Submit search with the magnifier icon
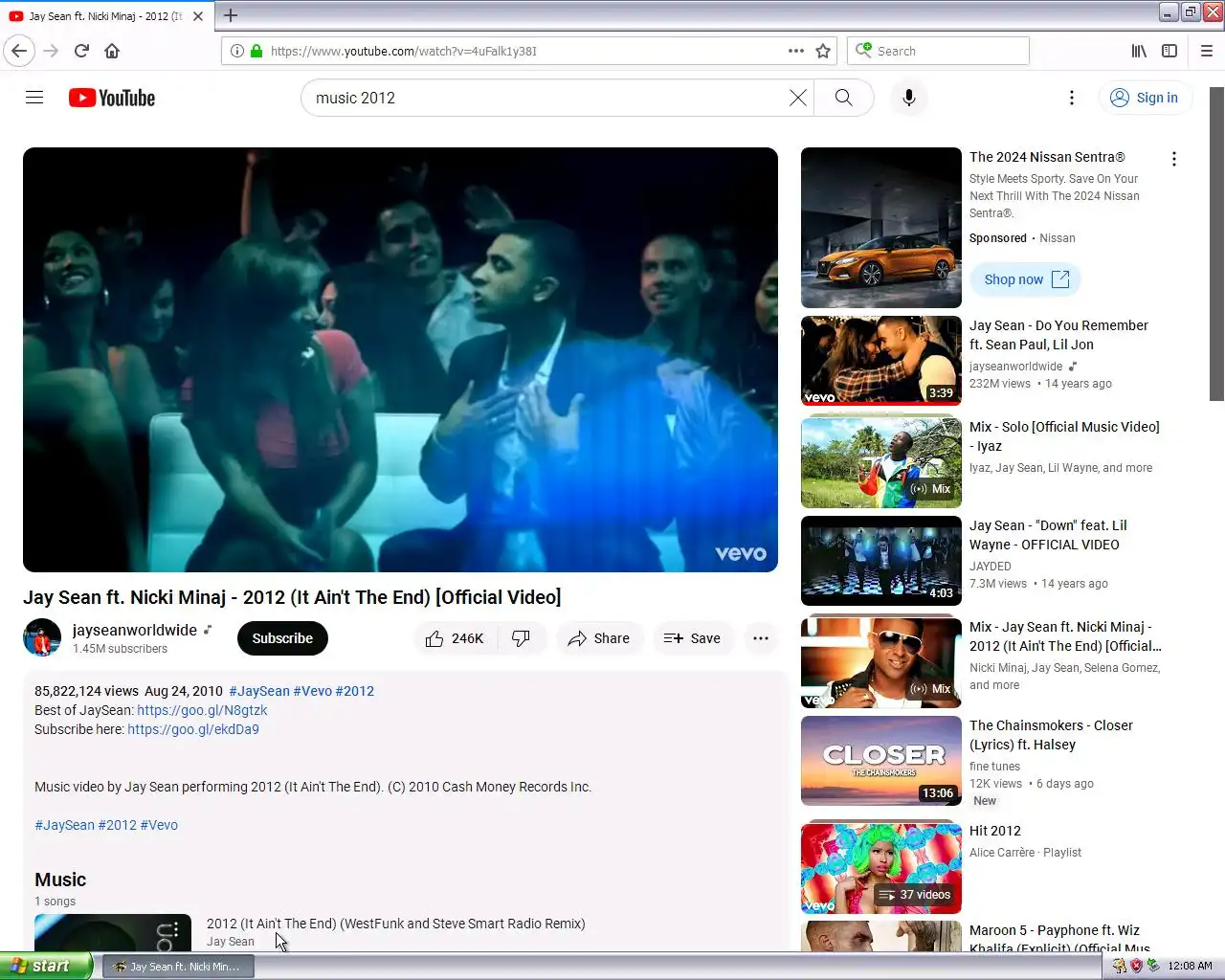1225x980 pixels. point(843,98)
